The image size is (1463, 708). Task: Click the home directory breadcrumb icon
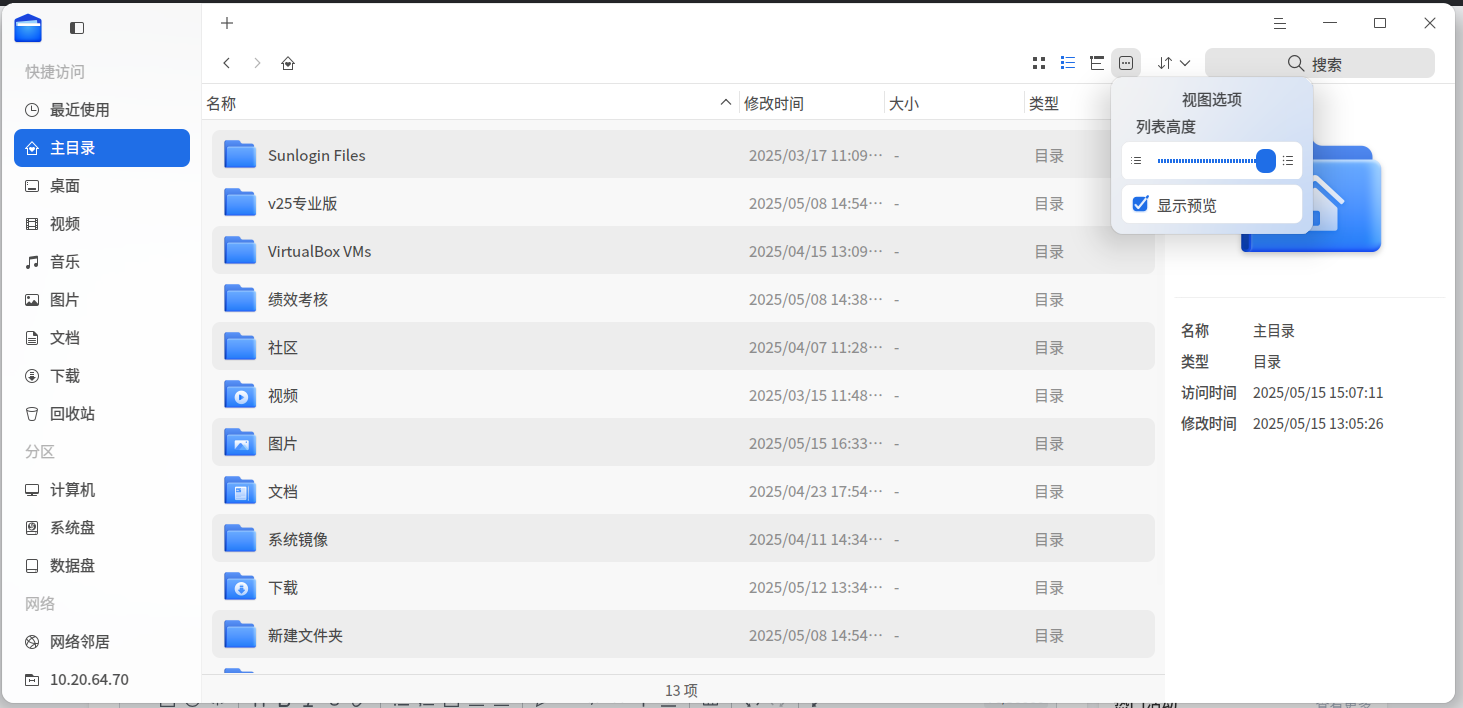(288, 63)
